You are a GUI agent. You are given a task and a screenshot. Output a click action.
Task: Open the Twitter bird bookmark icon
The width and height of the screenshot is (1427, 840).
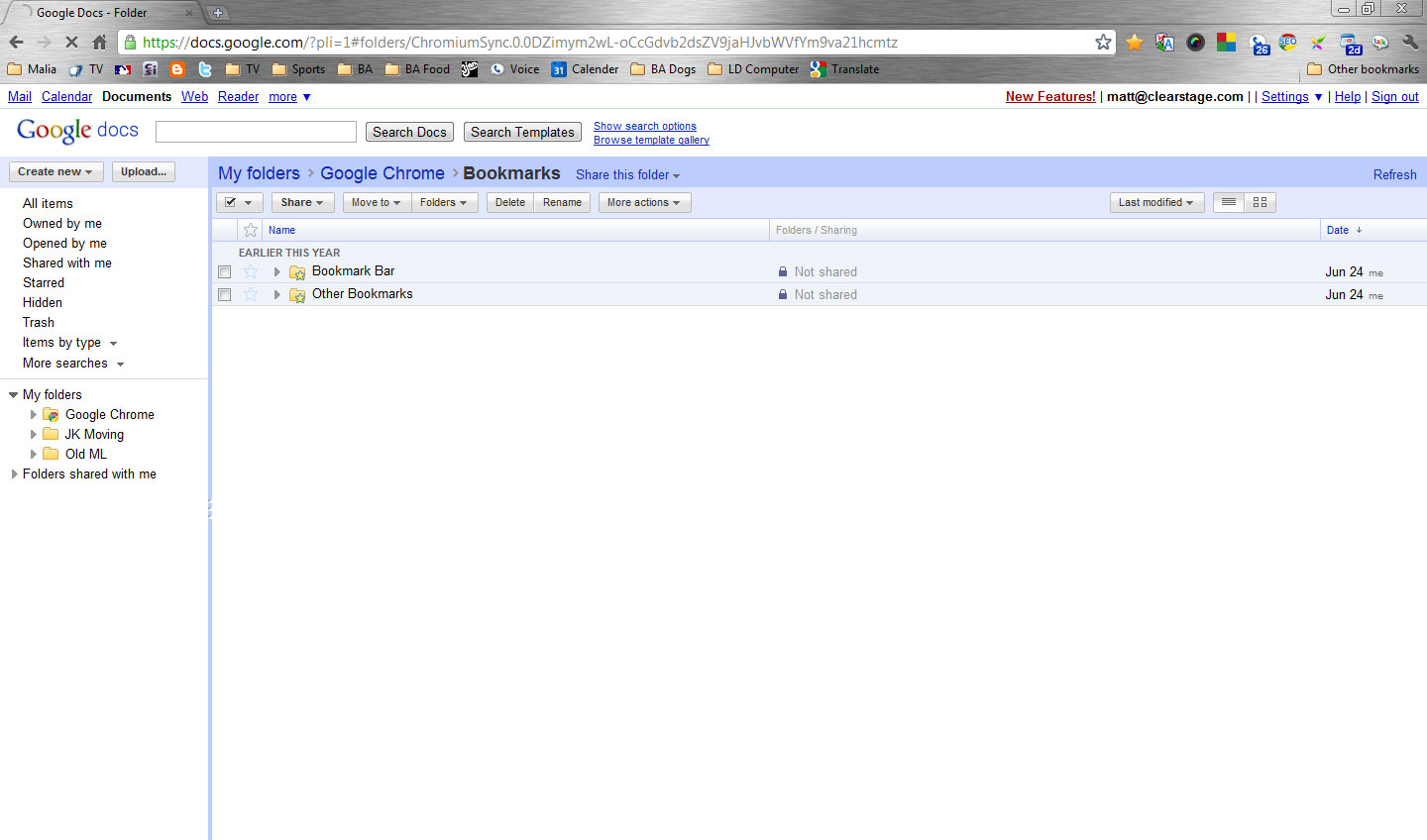(x=205, y=69)
